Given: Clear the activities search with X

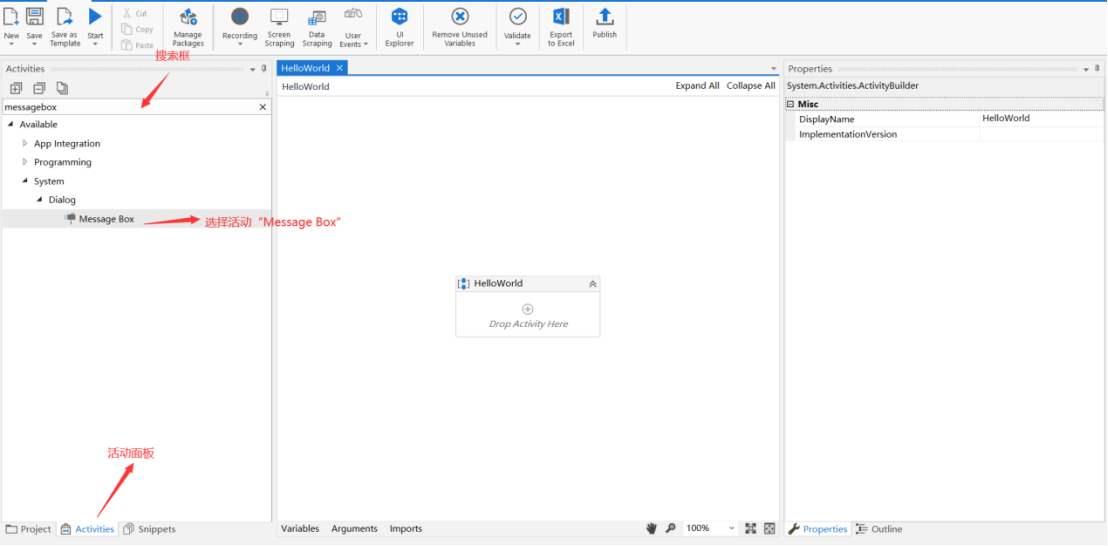Looking at the screenshot, I should [x=263, y=107].
